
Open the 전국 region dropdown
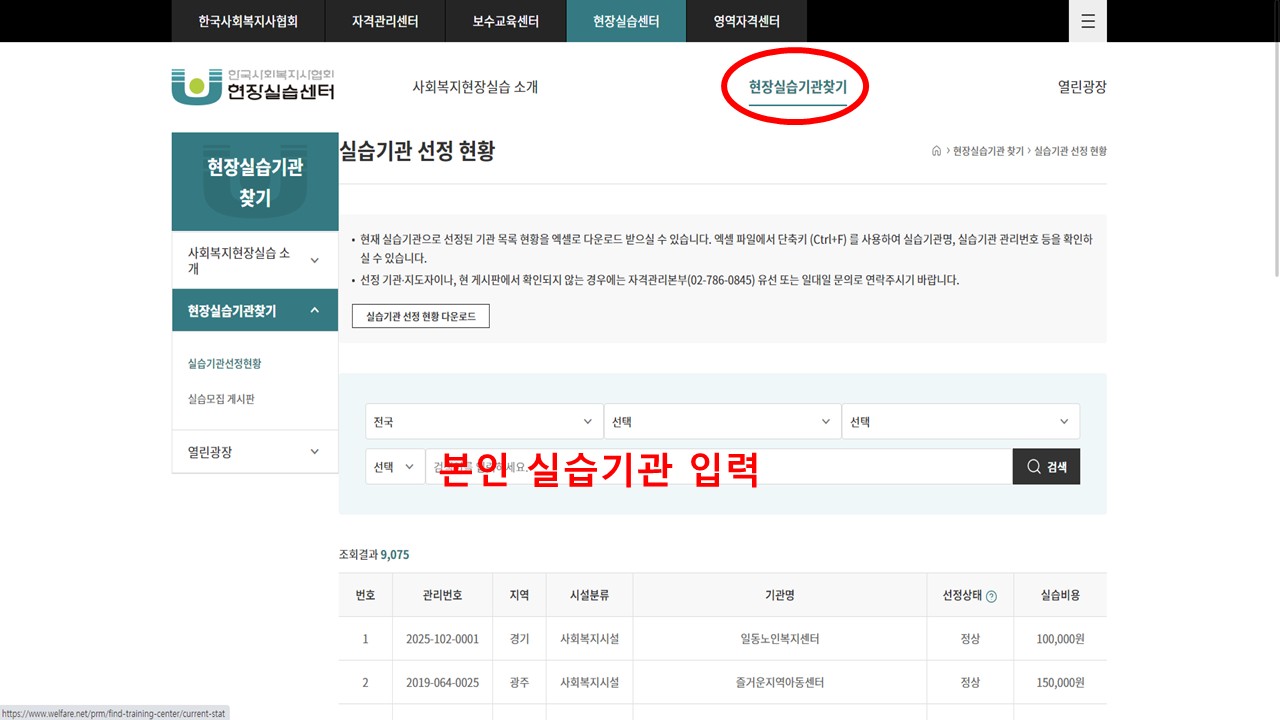coord(484,422)
